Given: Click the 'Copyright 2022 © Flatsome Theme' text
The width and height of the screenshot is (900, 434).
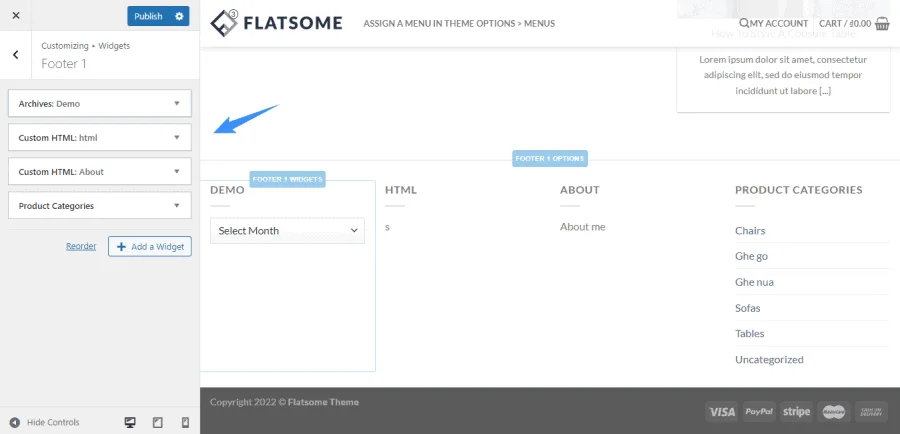Looking at the screenshot, I should pyautogui.click(x=284, y=402).
